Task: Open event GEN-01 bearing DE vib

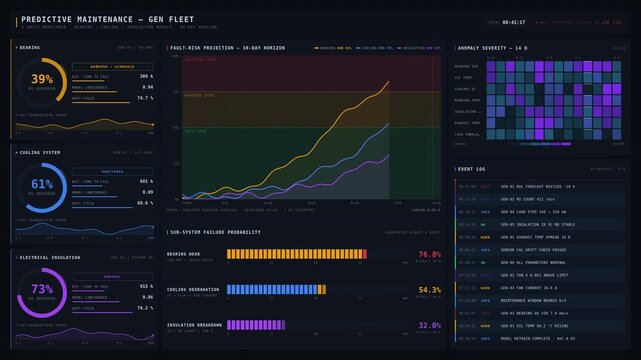Action: pos(540,313)
